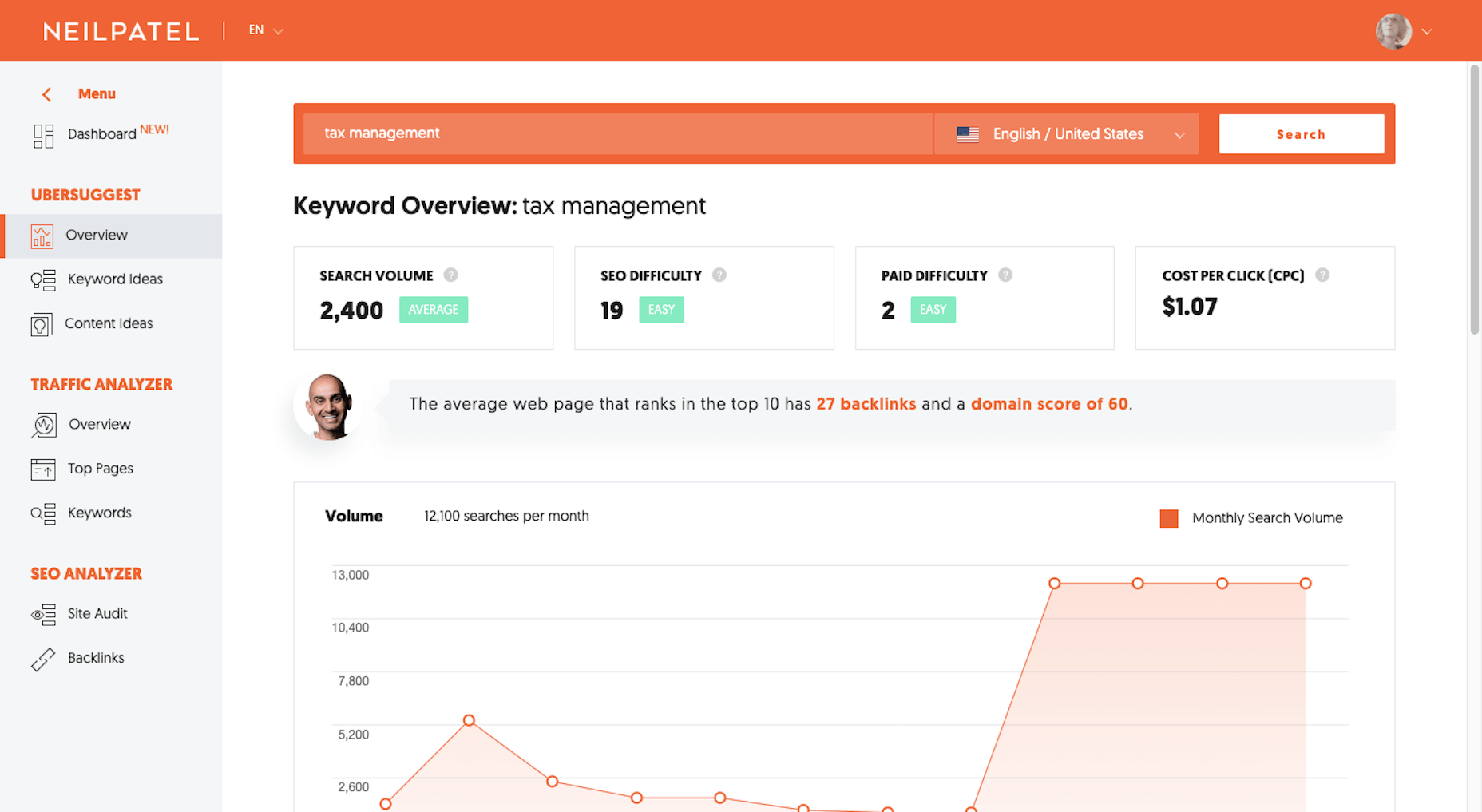Screen dimensions: 1482x812
Task: Click Search Volume help icon
Action: point(451,275)
